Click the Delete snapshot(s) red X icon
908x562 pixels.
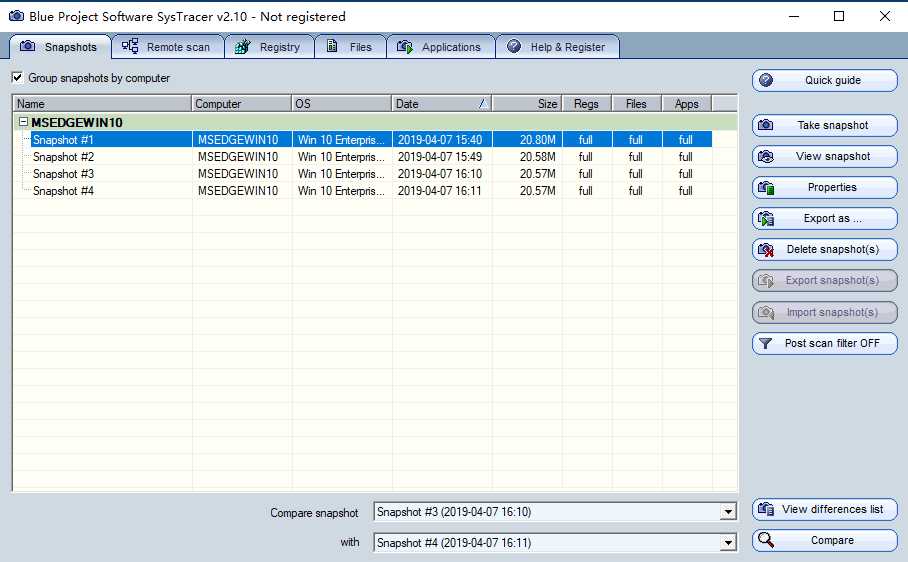tap(766, 250)
